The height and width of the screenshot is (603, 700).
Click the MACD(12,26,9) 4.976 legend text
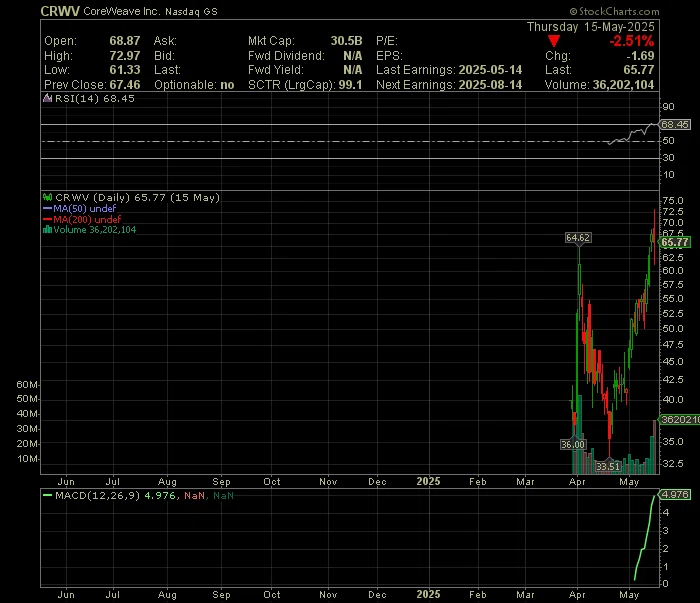115,495
